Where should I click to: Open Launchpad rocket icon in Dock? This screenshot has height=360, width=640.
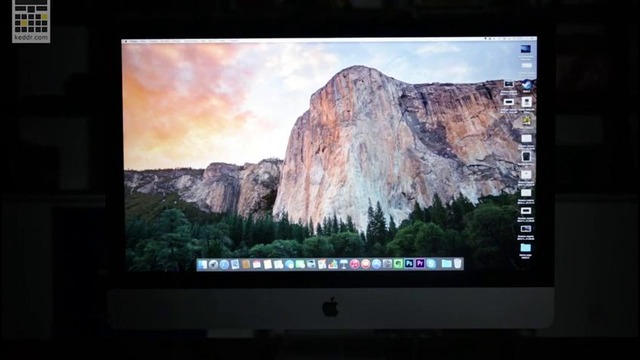pyautogui.click(x=213, y=264)
